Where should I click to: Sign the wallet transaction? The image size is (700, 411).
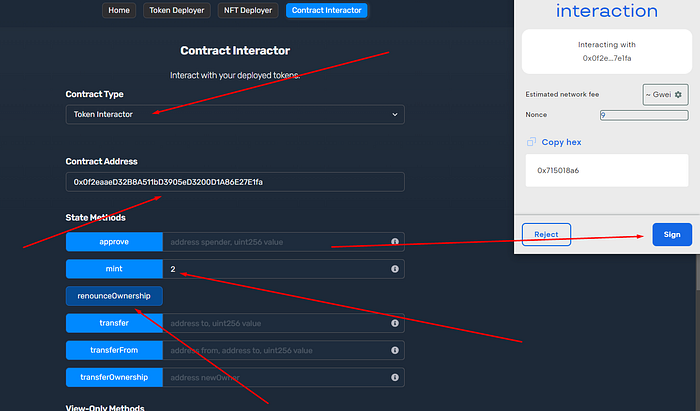coord(672,235)
